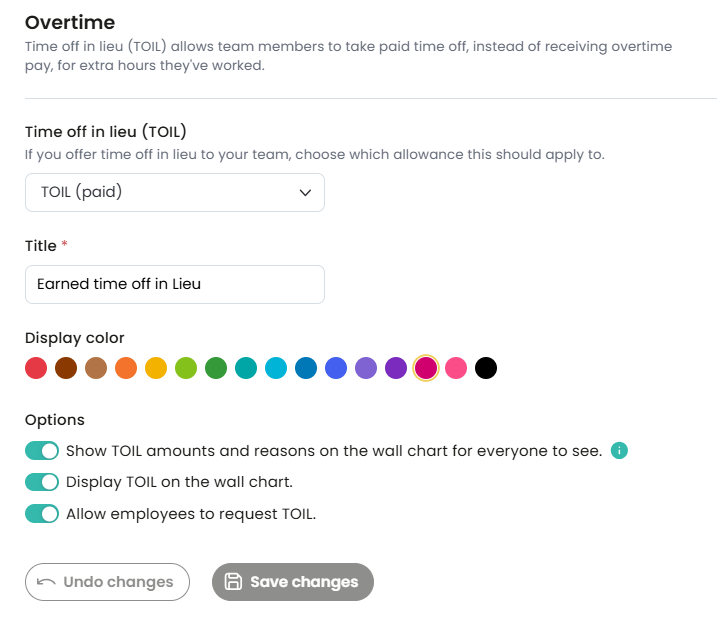The height and width of the screenshot is (622, 717).
Task: Pick the black display color
Action: coord(486,368)
